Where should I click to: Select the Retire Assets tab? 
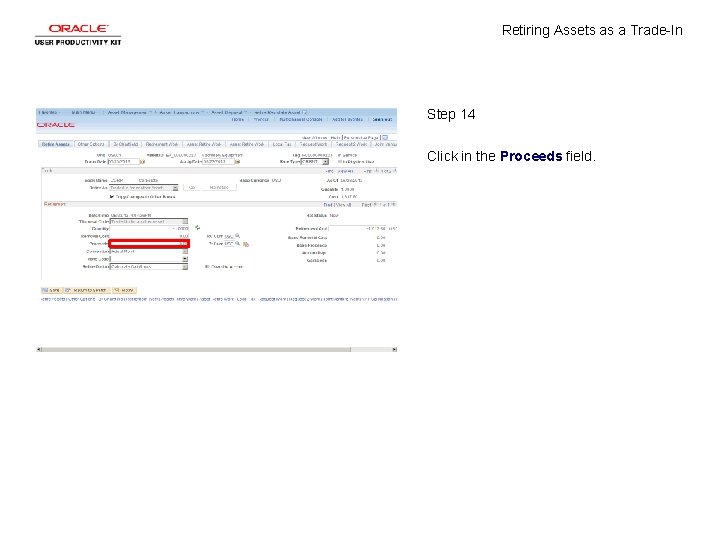coord(56,144)
